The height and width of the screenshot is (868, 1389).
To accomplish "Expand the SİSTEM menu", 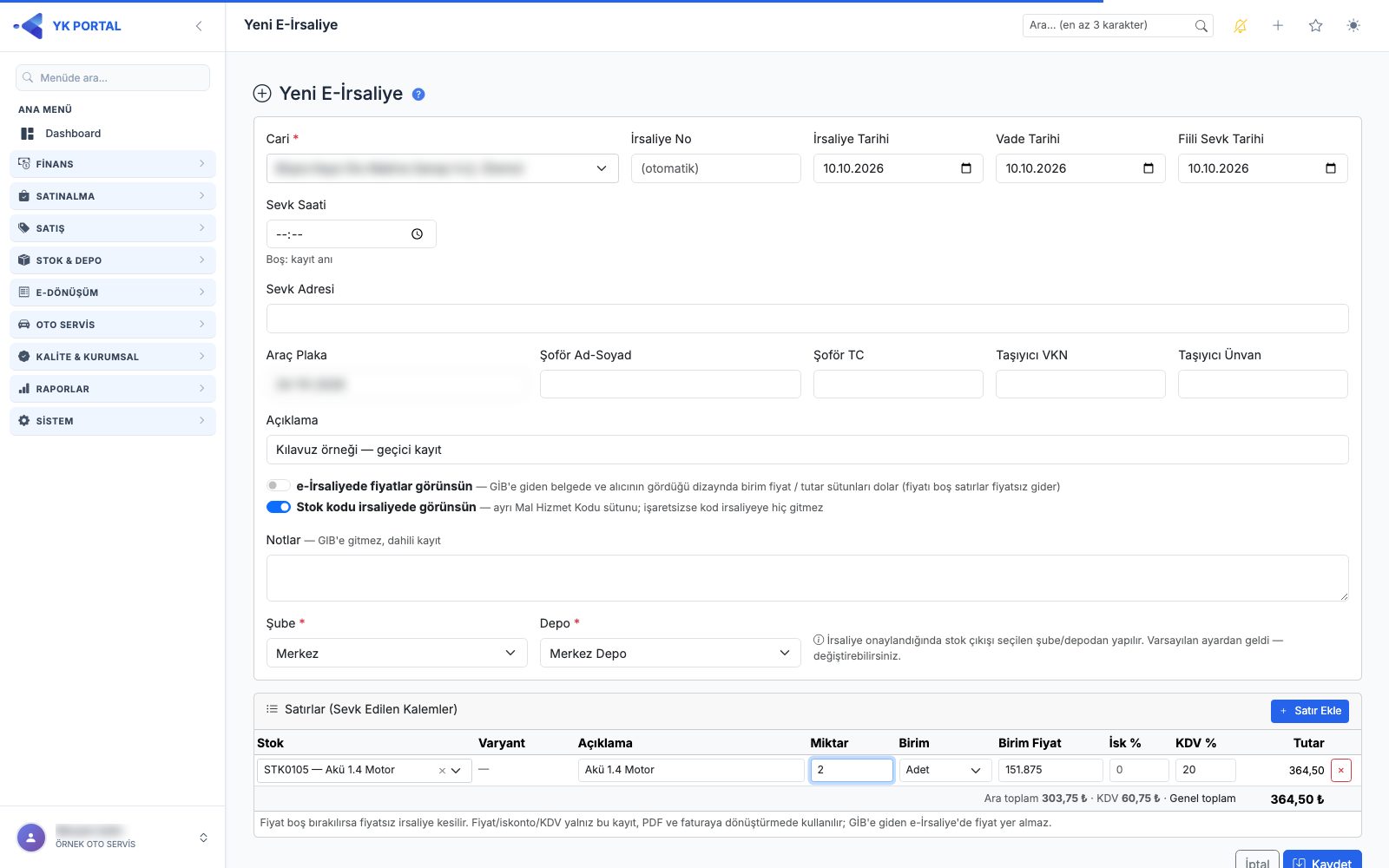I will tap(113, 421).
